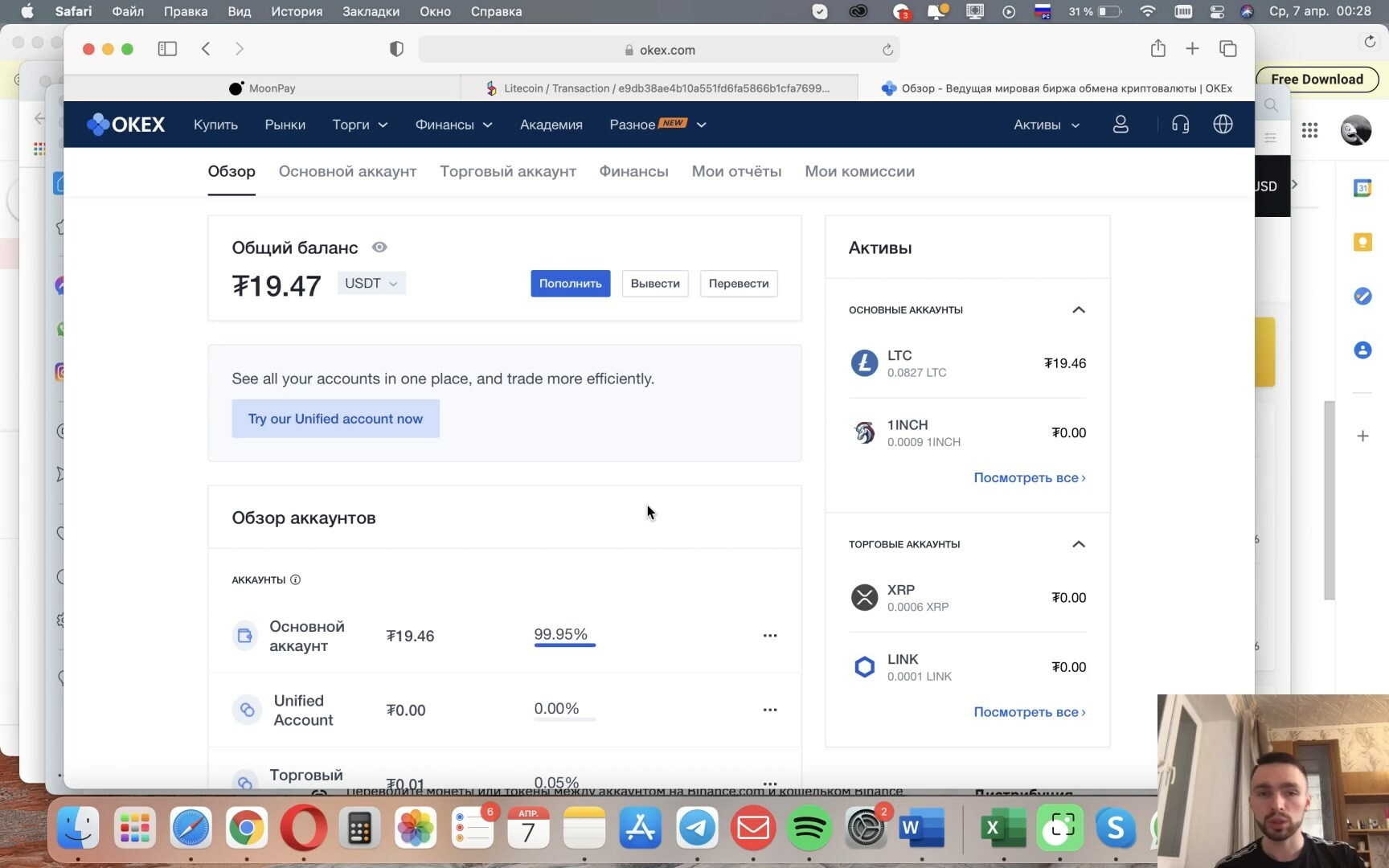
Task: Click the info icon next to АККАУНТЫ
Action: pos(295,579)
